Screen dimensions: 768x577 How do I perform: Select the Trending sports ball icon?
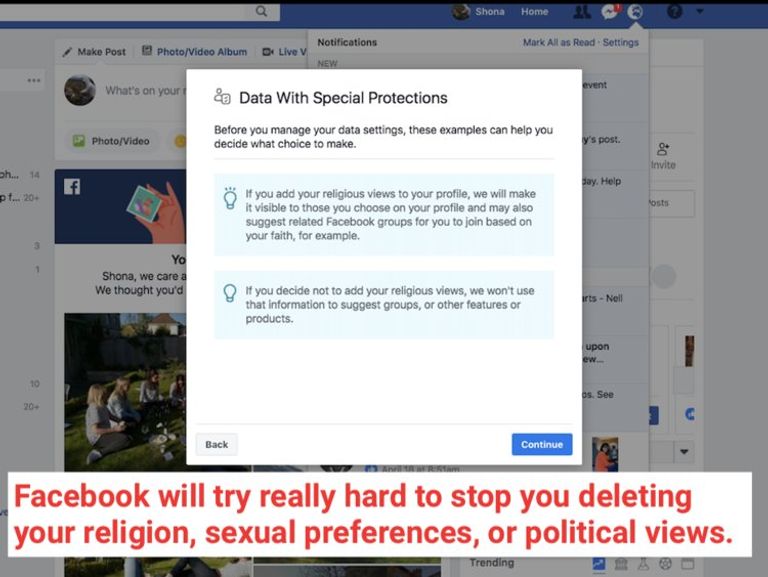click(x=664, y=564)
